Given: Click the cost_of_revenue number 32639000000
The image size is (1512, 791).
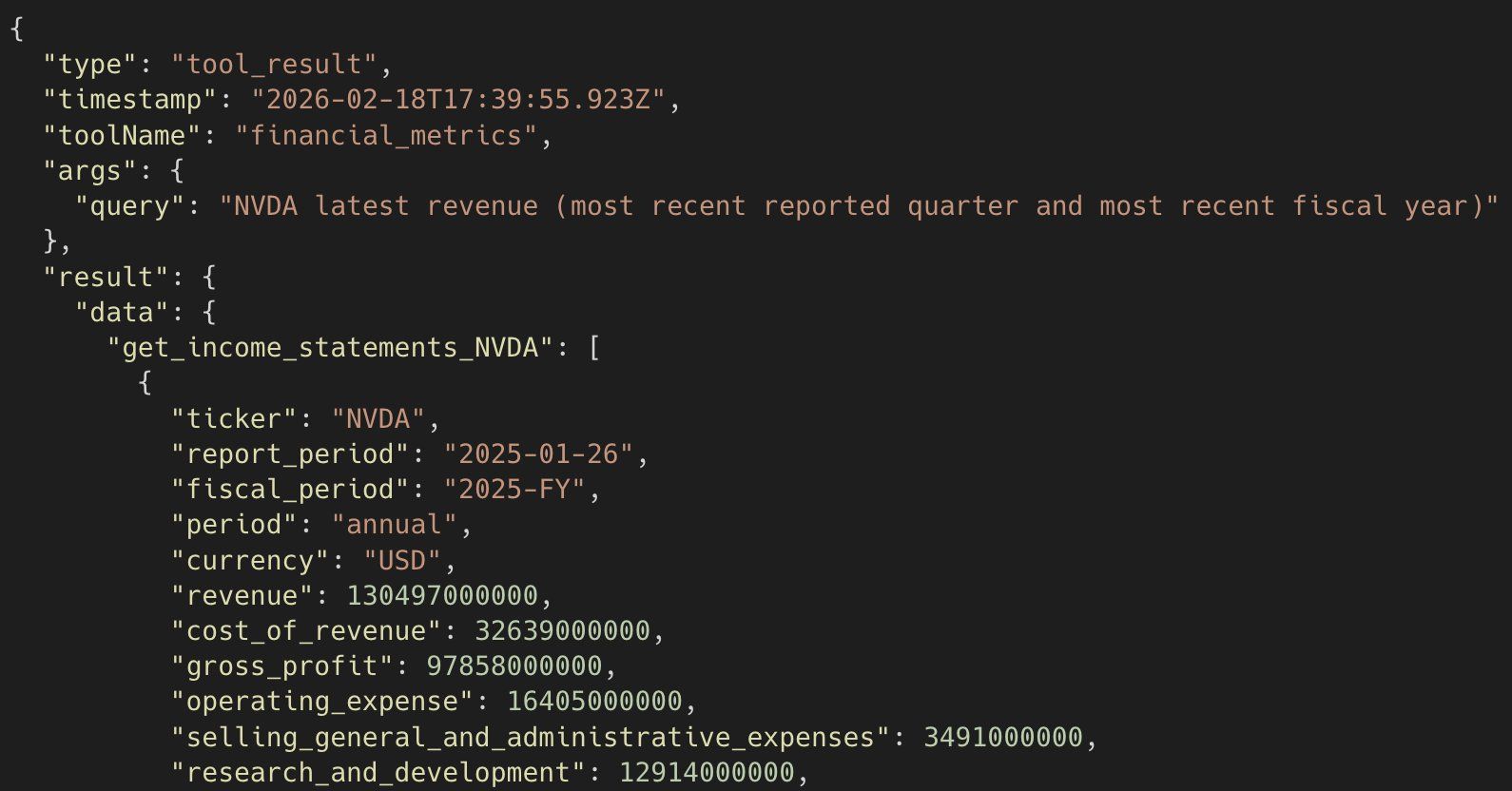Looking at the screenshot, I should [562, 631].
